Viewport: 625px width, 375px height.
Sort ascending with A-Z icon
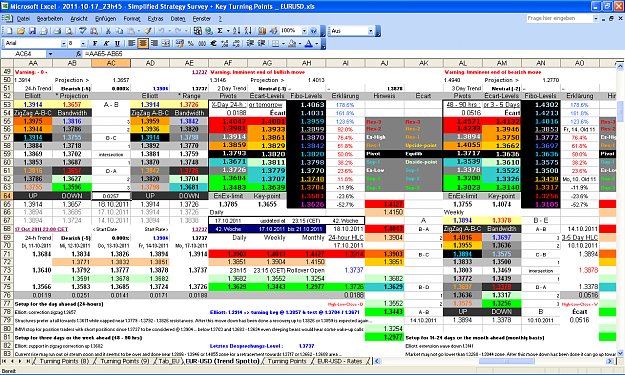tap(237, 31)
